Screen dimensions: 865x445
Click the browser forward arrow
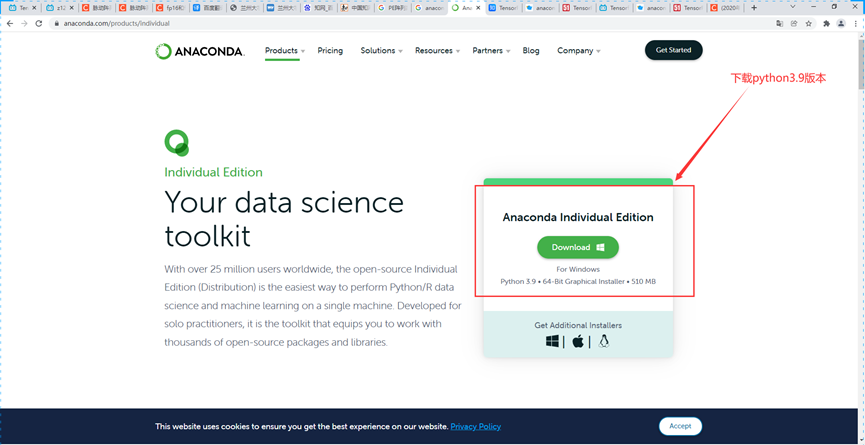[24, 24]
